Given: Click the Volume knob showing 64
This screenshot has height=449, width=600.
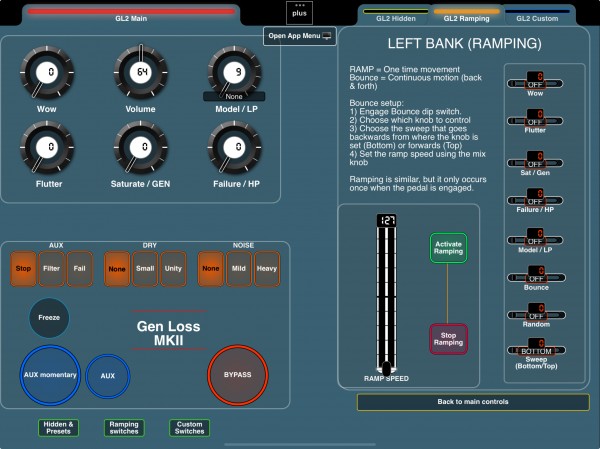Looking at the screenshot, I should click(x=141, y=72).
